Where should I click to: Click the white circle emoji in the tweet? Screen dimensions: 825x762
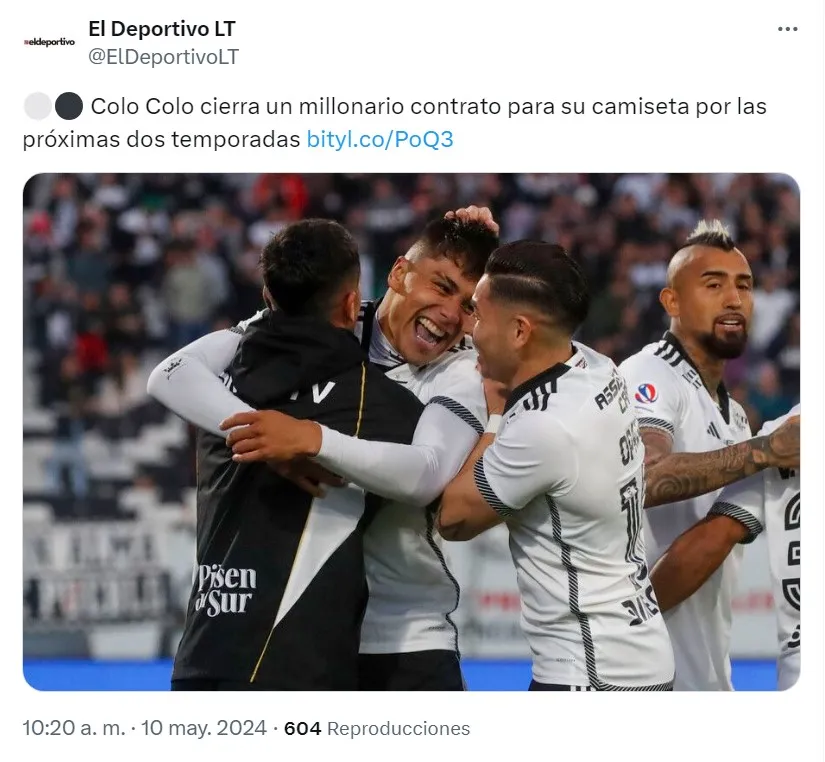(x=37, y=106)
